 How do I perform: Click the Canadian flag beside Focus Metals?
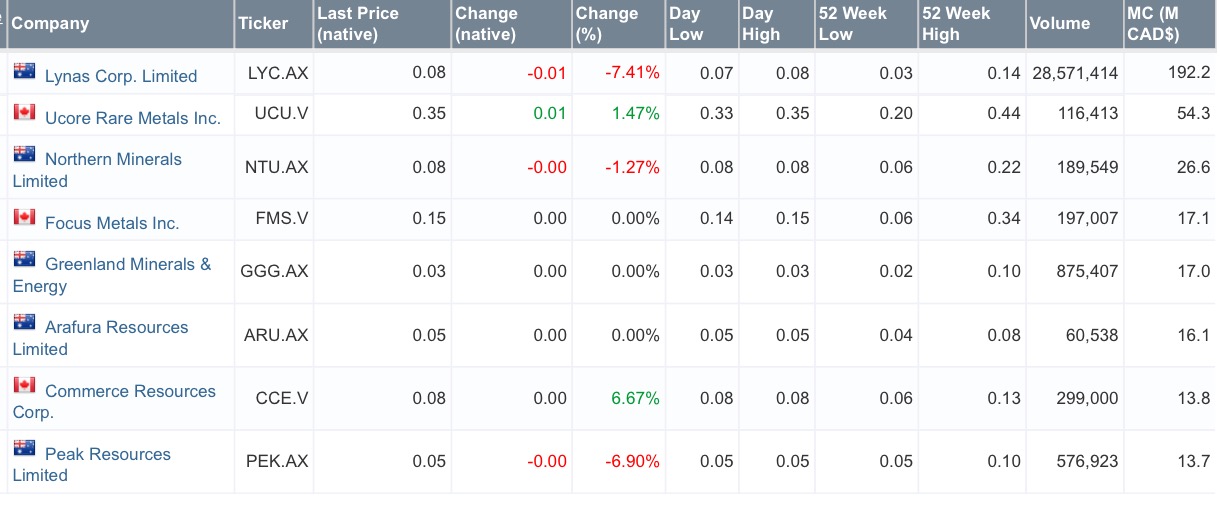pos(24,217)
